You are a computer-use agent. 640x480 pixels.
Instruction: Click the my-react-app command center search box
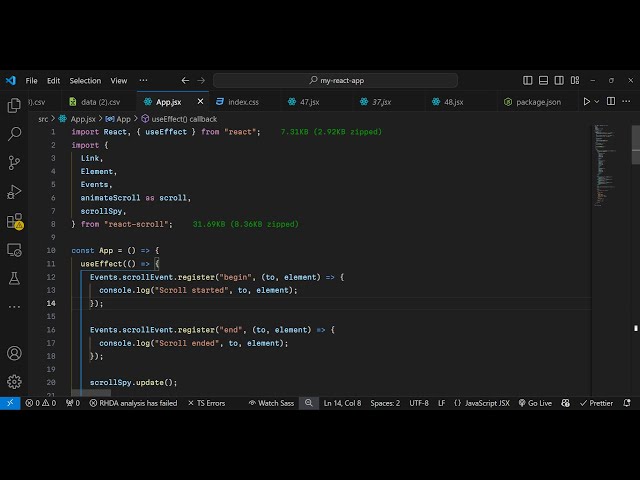click(x=335, y=80)
